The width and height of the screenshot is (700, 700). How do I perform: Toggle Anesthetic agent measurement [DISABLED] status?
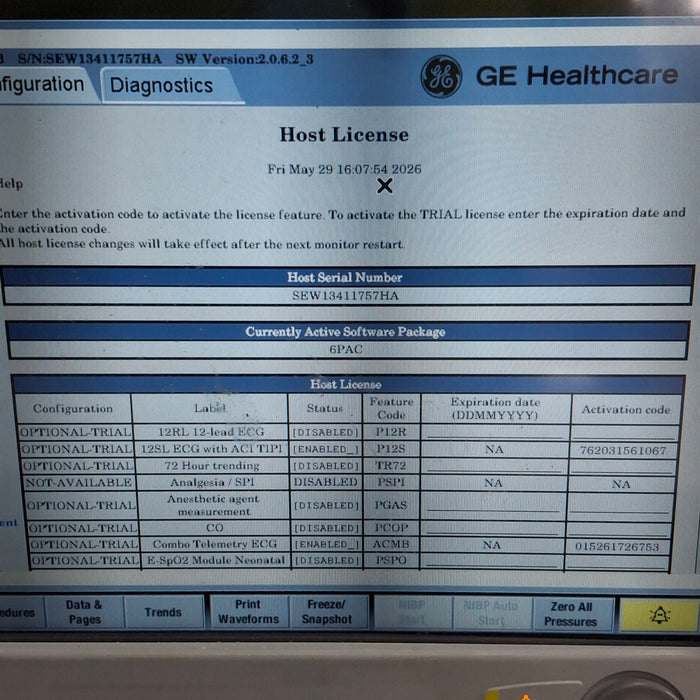(327, 505)
